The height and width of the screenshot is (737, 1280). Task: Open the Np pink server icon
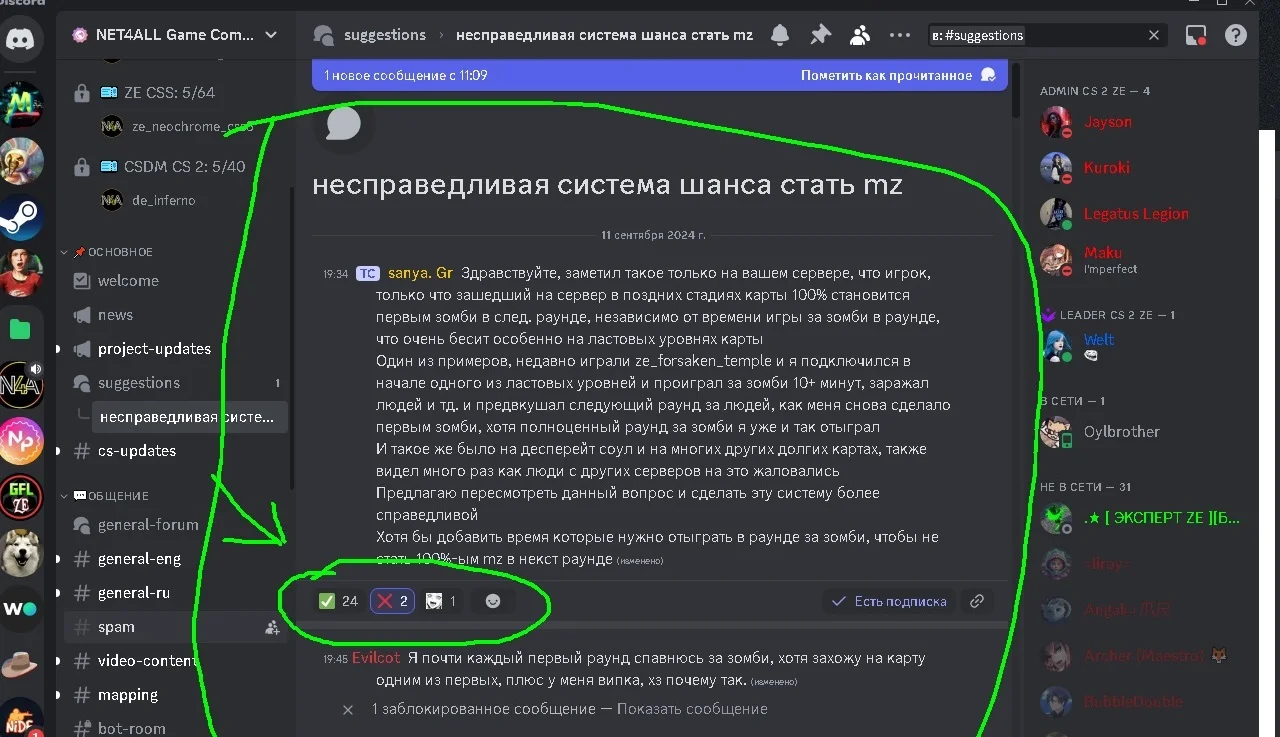21,441
